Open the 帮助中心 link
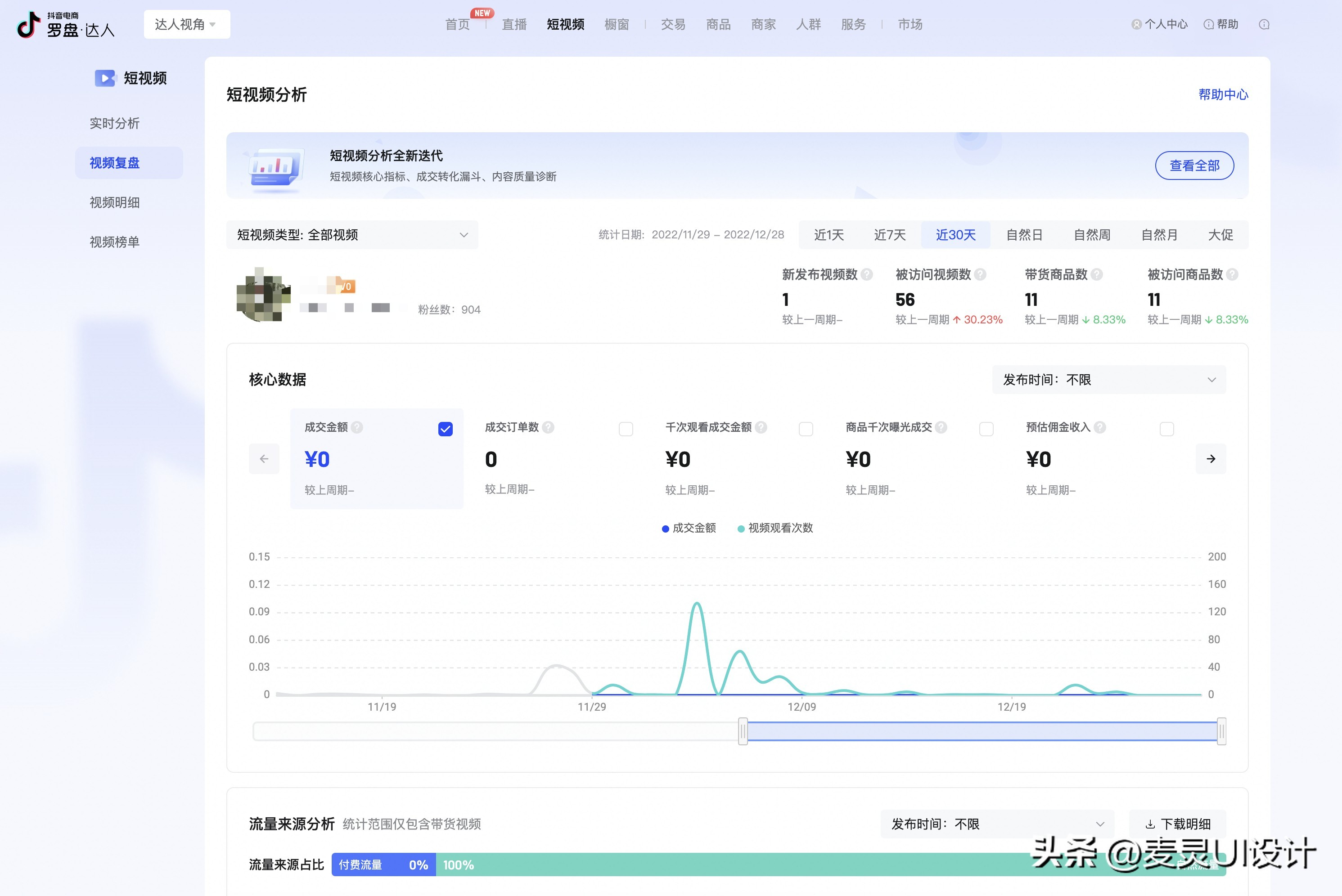This screenshot has width=1342, height=896. coord(1223,95)
